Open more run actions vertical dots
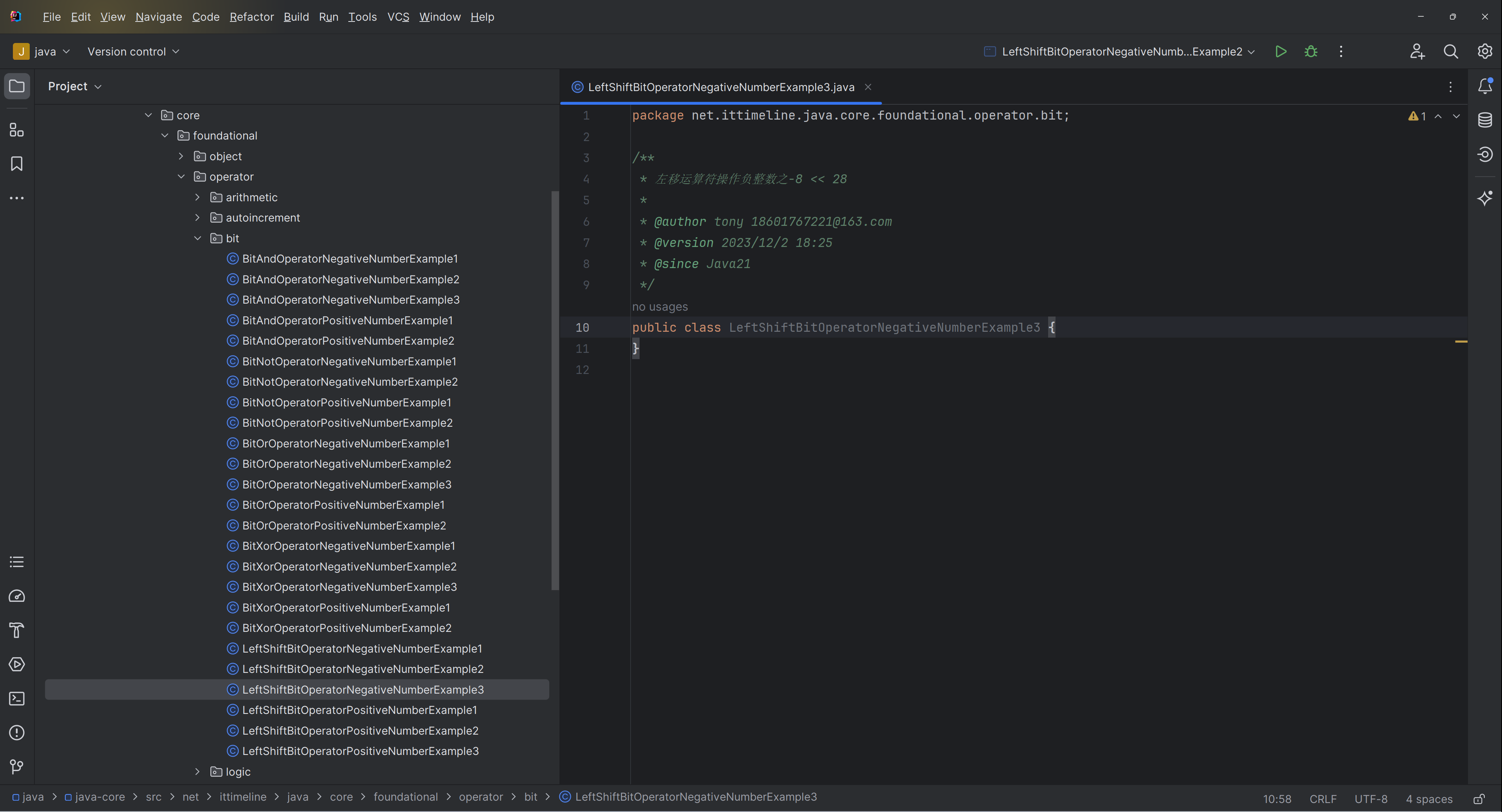 pyautogui.click(x=1341, y=51)
